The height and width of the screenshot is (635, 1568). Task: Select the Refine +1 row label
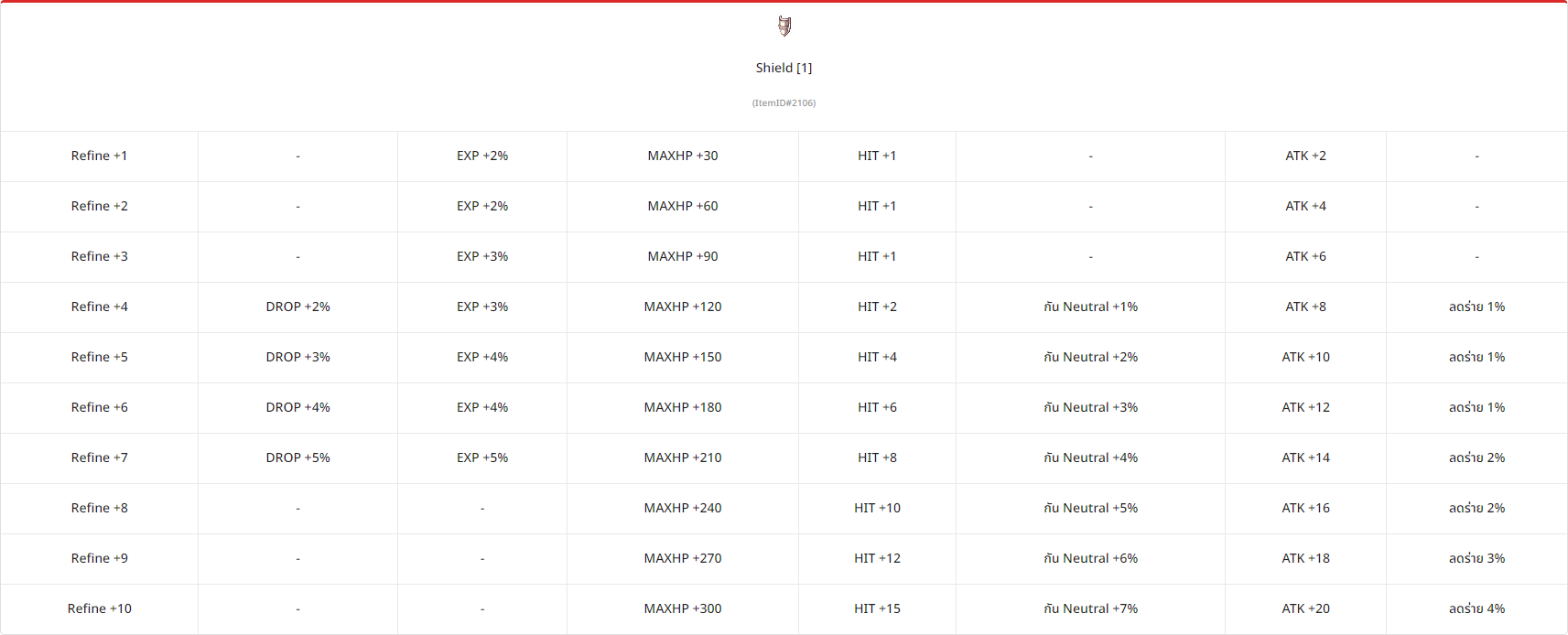coord(99,156)
